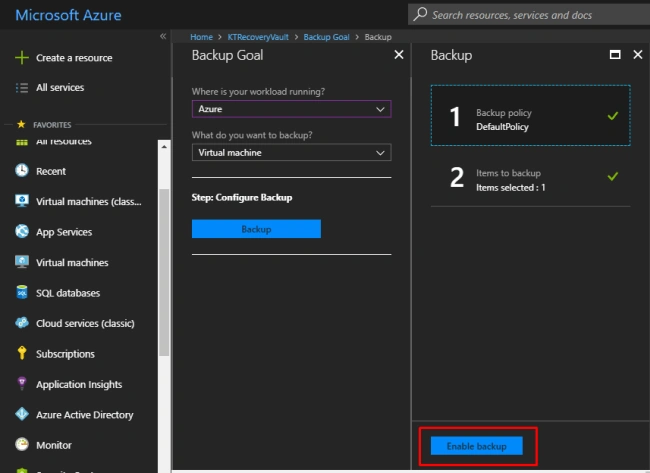Click the Virtual machines monitor icon
The height and width of the screenshot is (473, 650).
(22, 262)
